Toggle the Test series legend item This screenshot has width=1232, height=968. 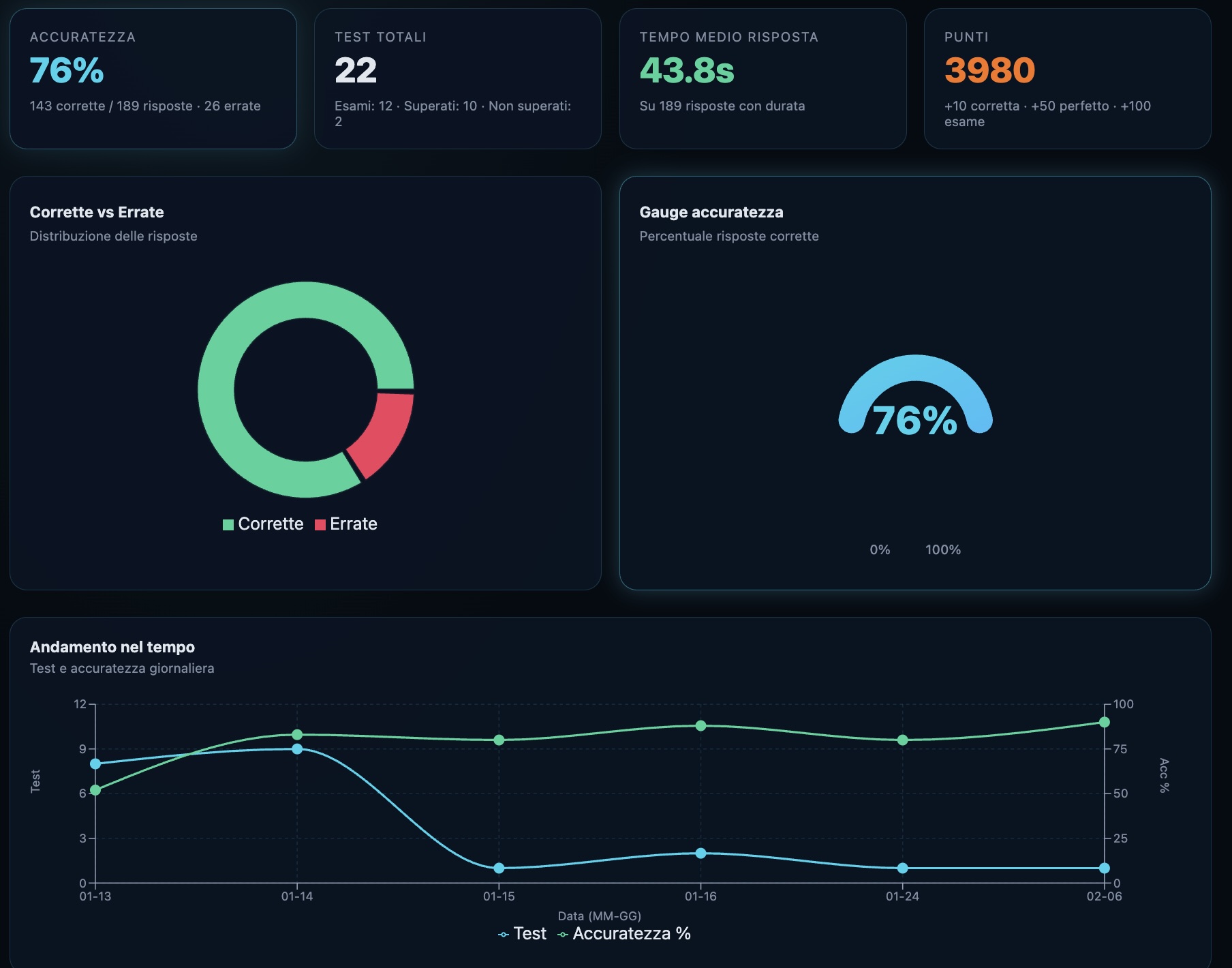pos(522,934)
